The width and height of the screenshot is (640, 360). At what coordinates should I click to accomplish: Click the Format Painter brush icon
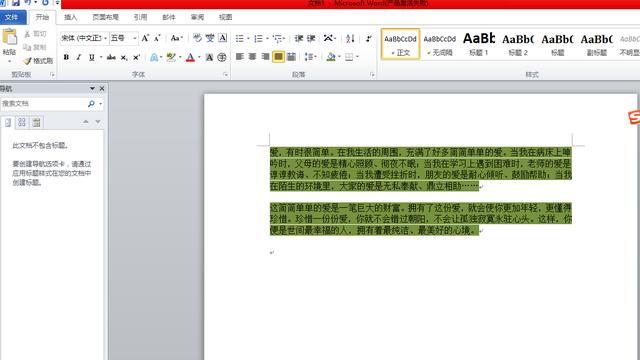tap(27, 61)
